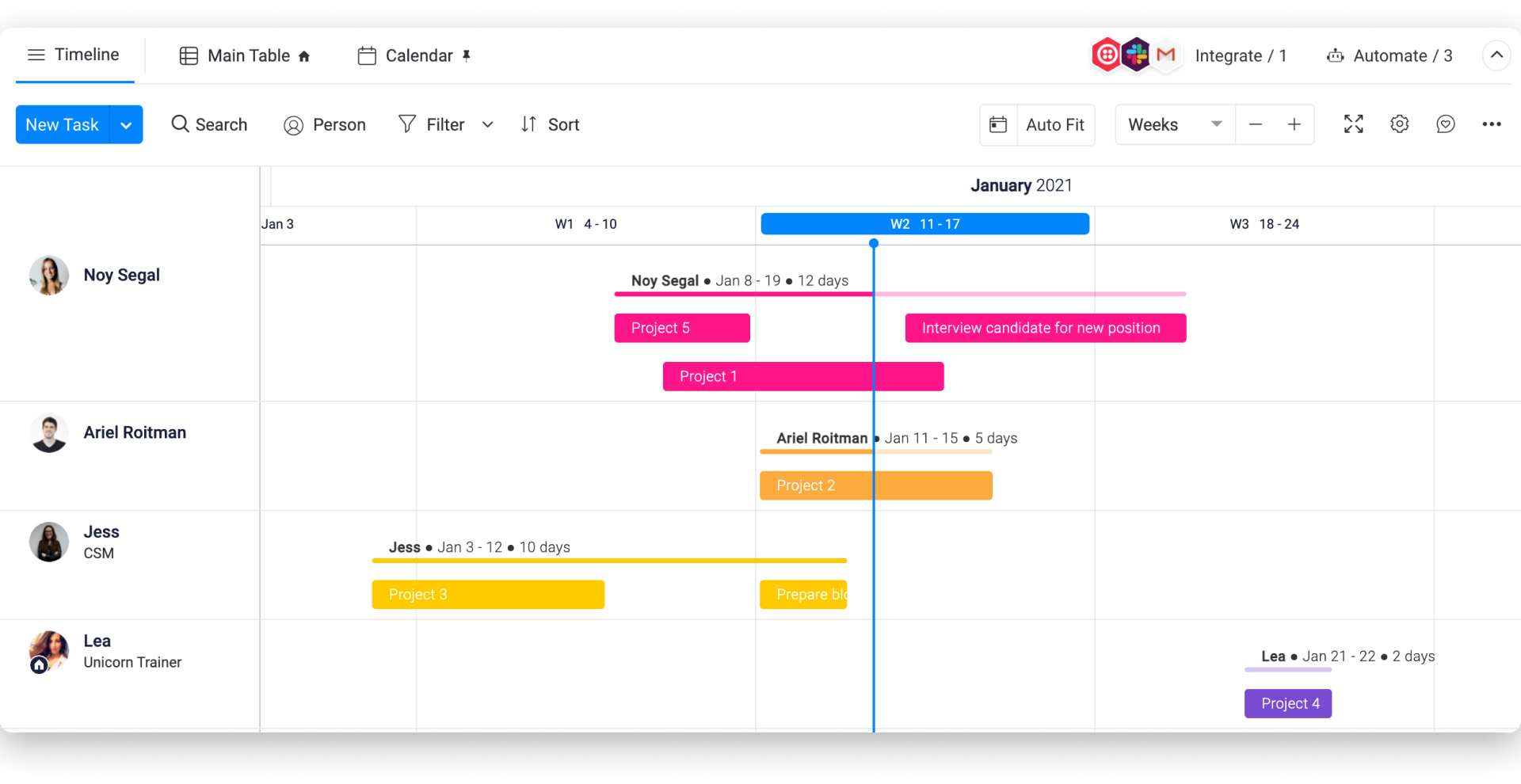This screenshot has width=1521, height=784.
Task: Open Automate / 3 panel
Action: pyautogui.click(x=1389, y=55)
